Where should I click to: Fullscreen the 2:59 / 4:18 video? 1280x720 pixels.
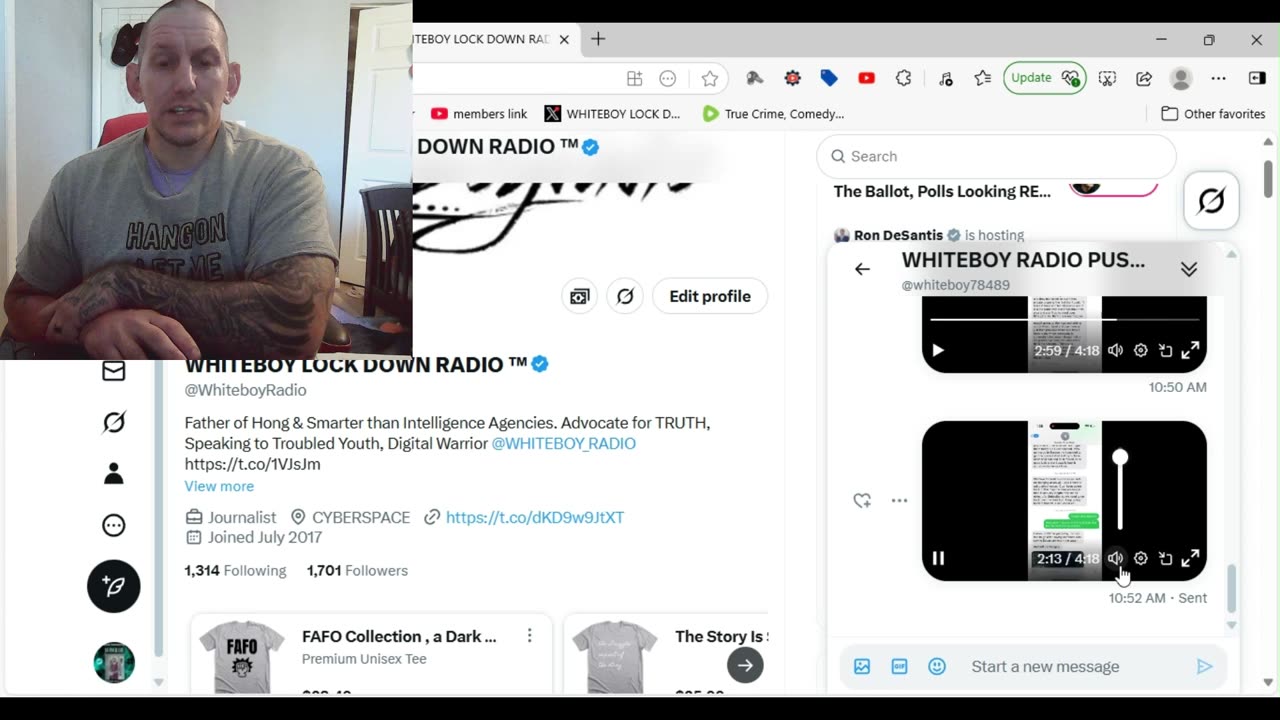tap(1190, 350)
